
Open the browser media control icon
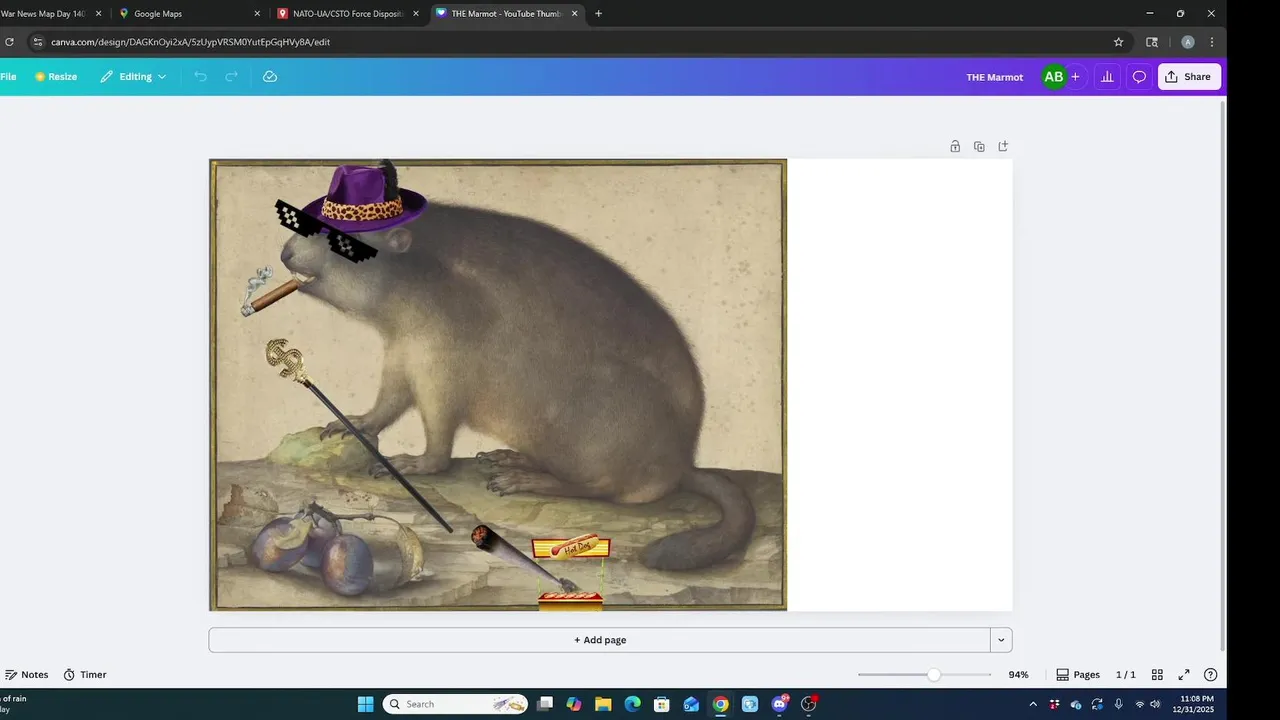(x=1152, y=42)
